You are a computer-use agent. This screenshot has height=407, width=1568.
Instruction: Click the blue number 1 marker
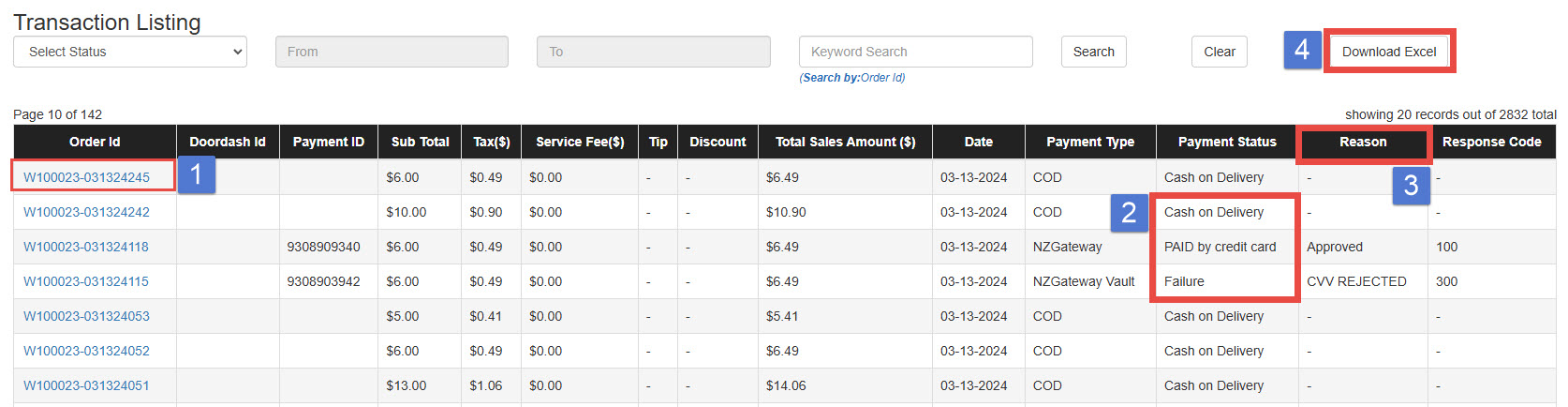[x=196, y=175]
